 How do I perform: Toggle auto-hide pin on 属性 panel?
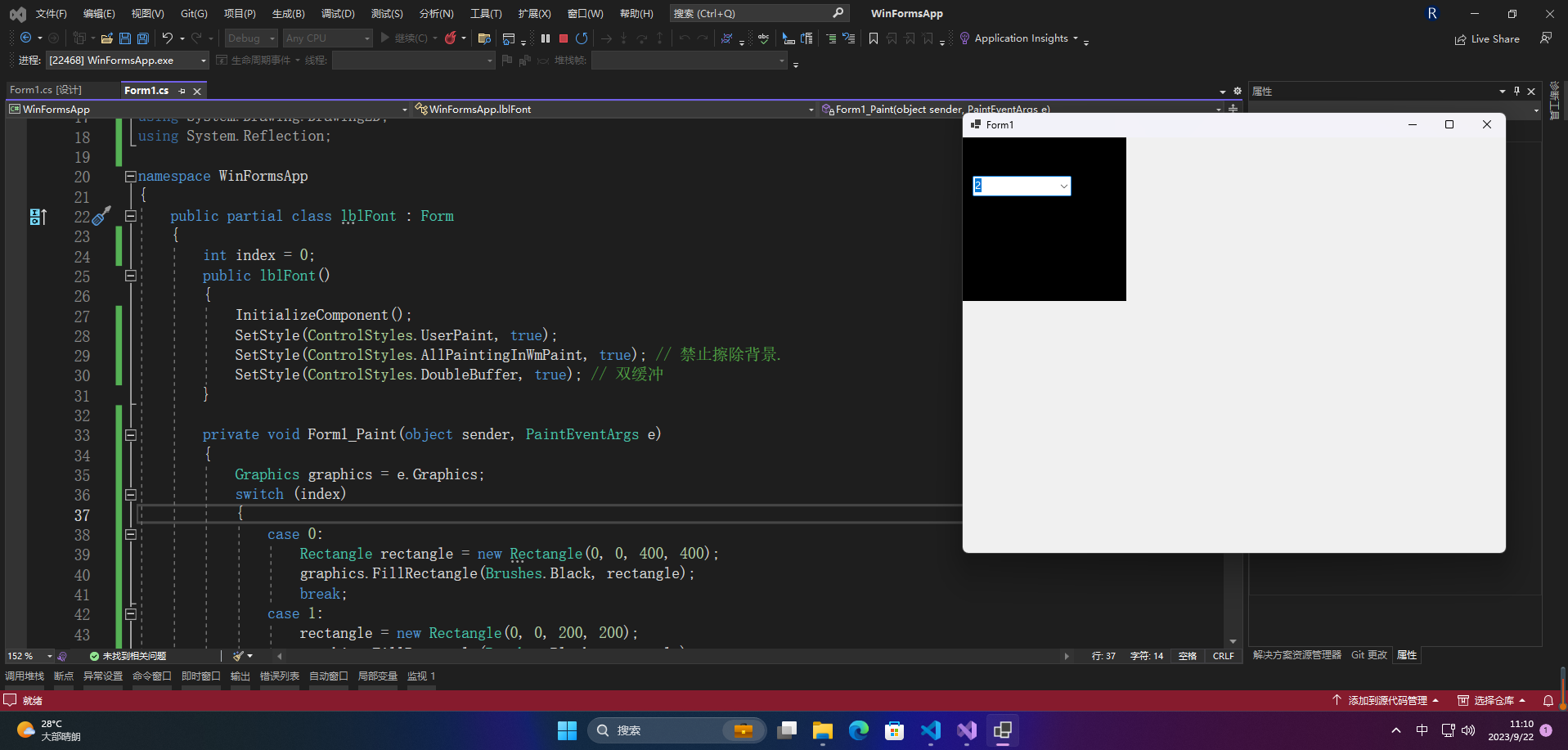[x=1517, y=92]
